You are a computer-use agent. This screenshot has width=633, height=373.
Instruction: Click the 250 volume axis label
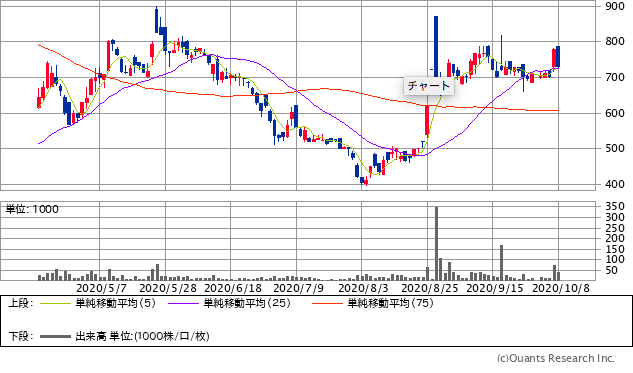pyautogui.click(x=615, y=228)
